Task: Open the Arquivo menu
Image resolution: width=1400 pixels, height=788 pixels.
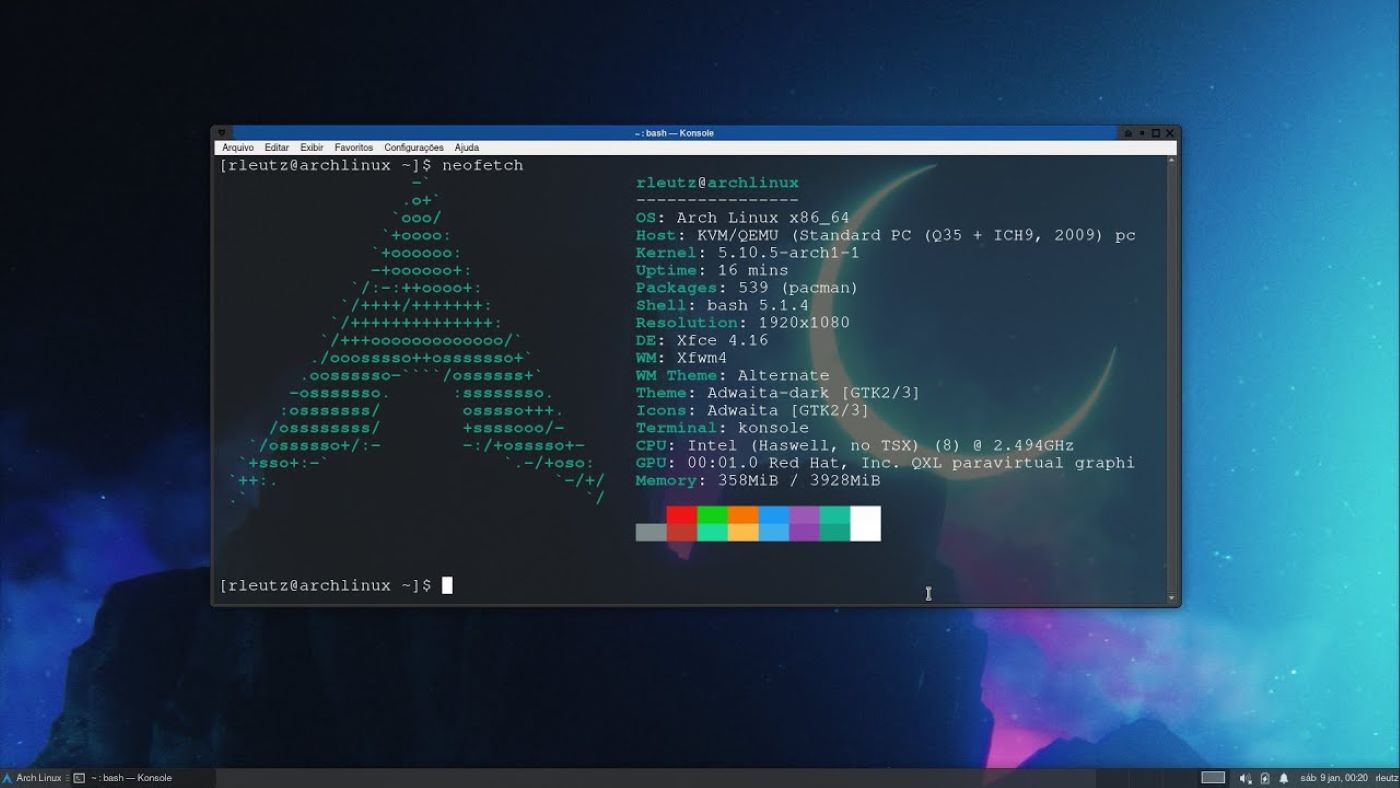Action: [x=237, y=147]
